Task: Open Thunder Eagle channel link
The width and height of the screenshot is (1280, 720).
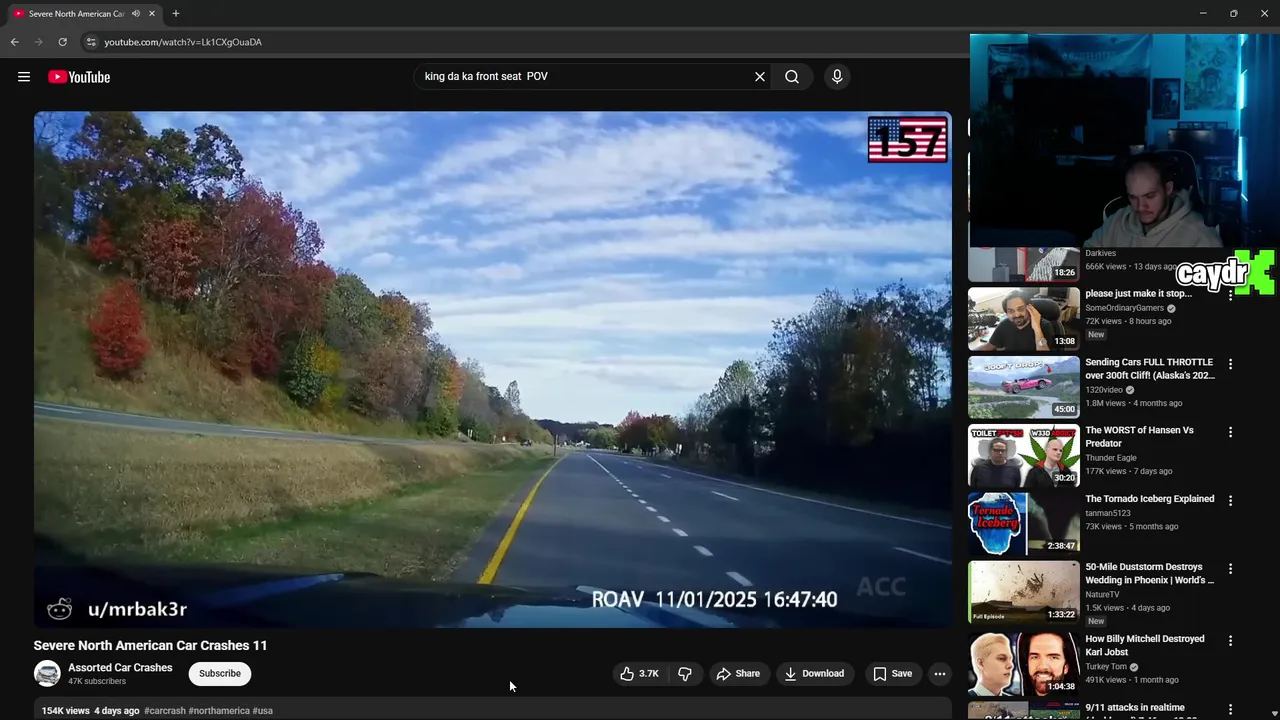Action: point(1111,458)
